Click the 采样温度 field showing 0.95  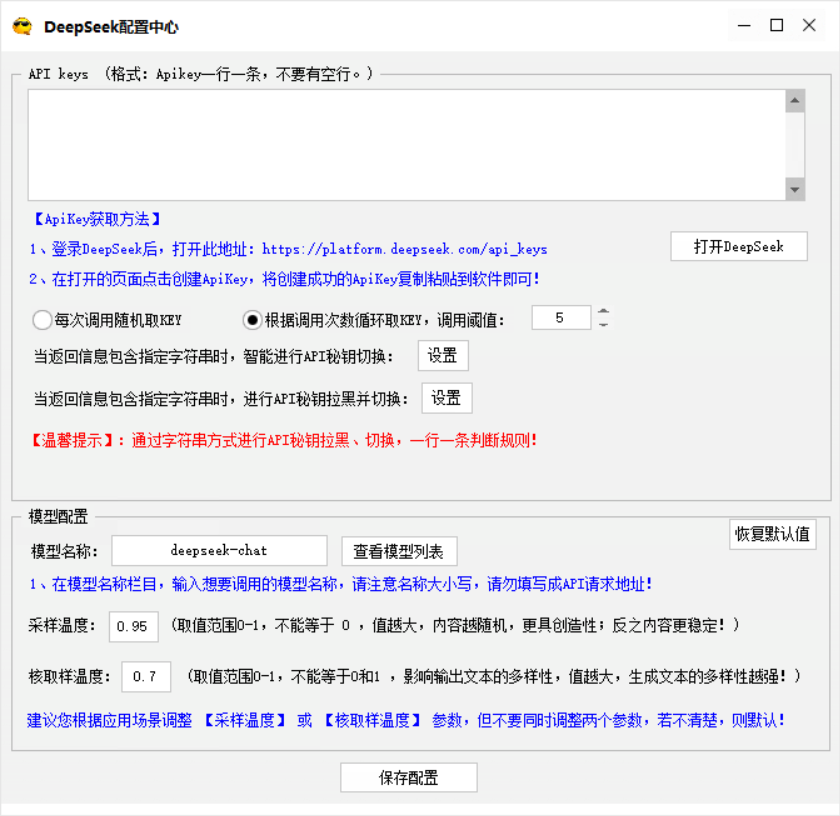pyautogui.click(x=133, y=626)
